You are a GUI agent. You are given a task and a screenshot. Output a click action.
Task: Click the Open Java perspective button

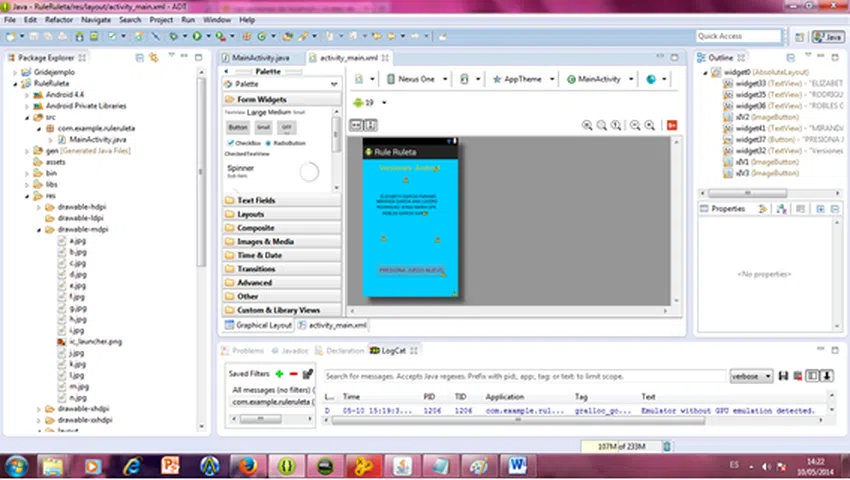click(x=828, y=36)
